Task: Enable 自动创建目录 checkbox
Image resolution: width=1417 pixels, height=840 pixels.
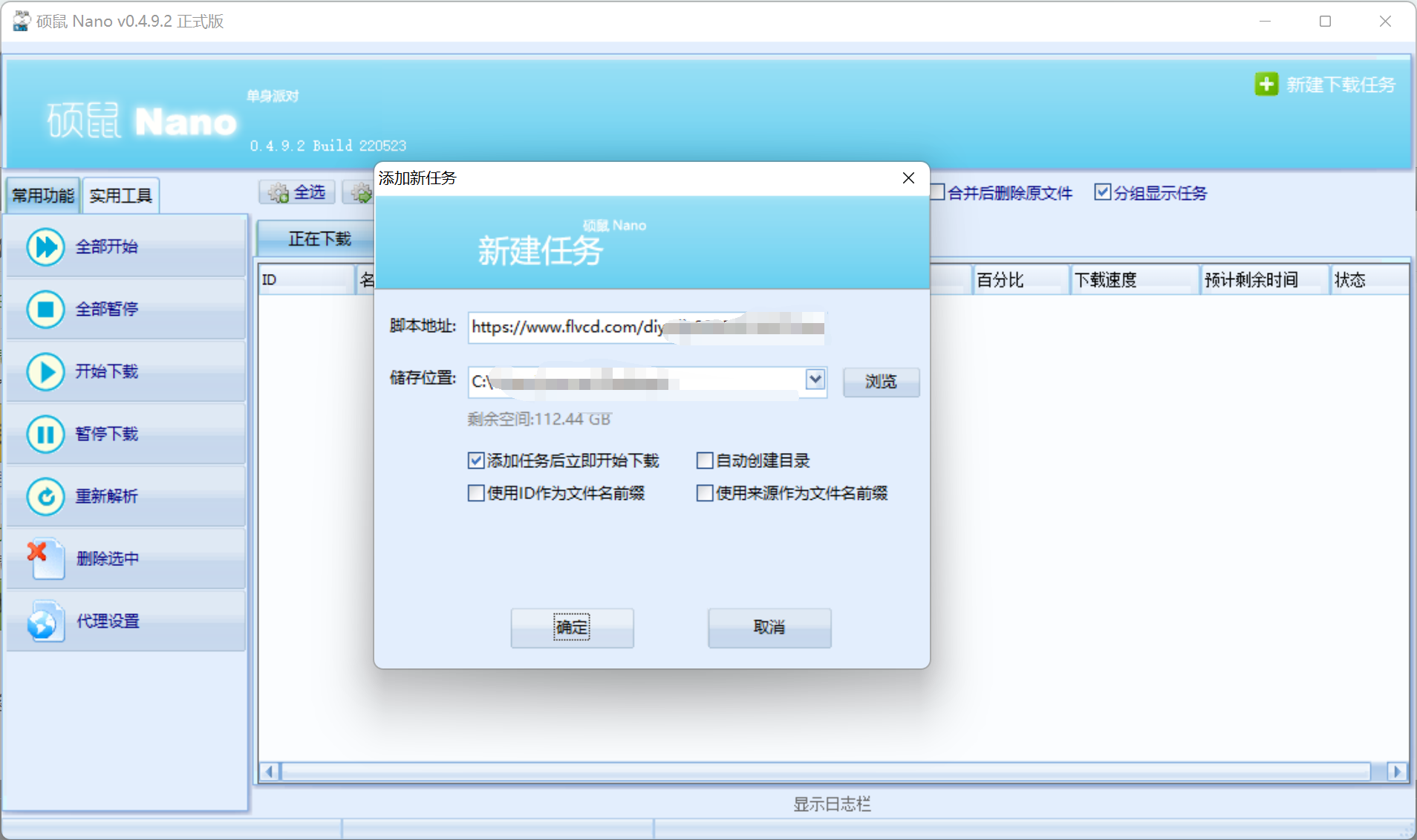Action: coord(705,460)
